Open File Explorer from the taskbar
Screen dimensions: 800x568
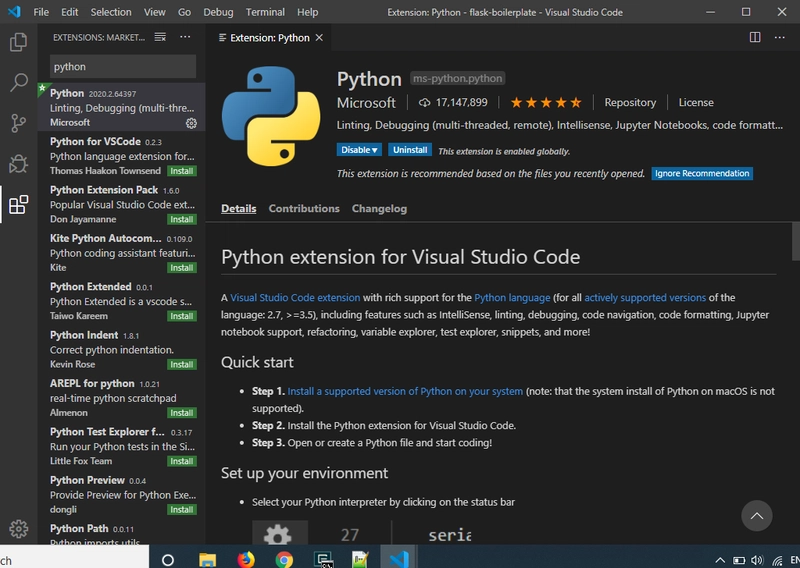[x=207, y=560]
